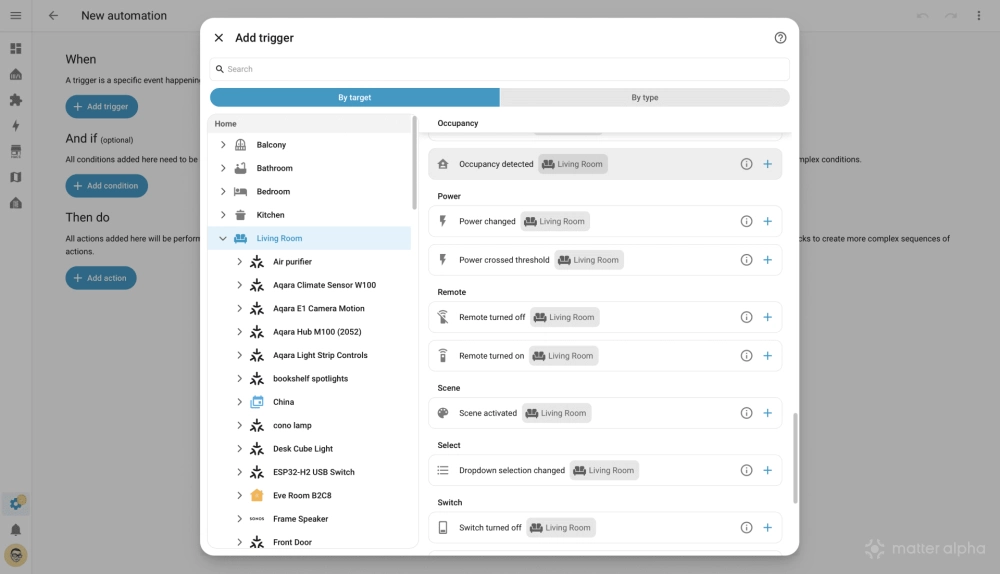Screen dimensions: 1000x574
Task: Open Notifications bell in sidebar
Action: [x=16, y=530]
